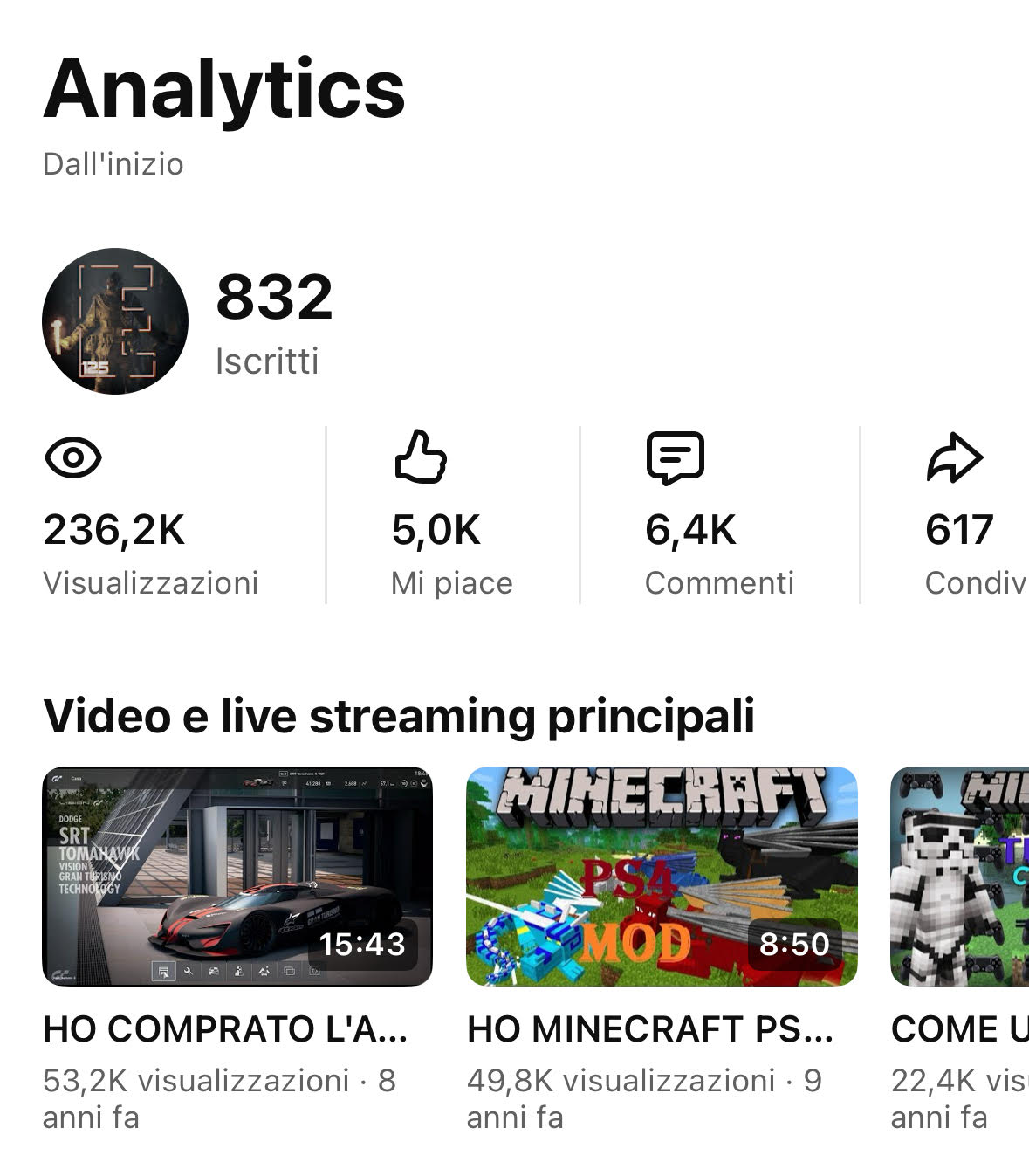1029x1176 pixels.
Task: Open the 8:50 duration badge video
Action: pos(794,944)
